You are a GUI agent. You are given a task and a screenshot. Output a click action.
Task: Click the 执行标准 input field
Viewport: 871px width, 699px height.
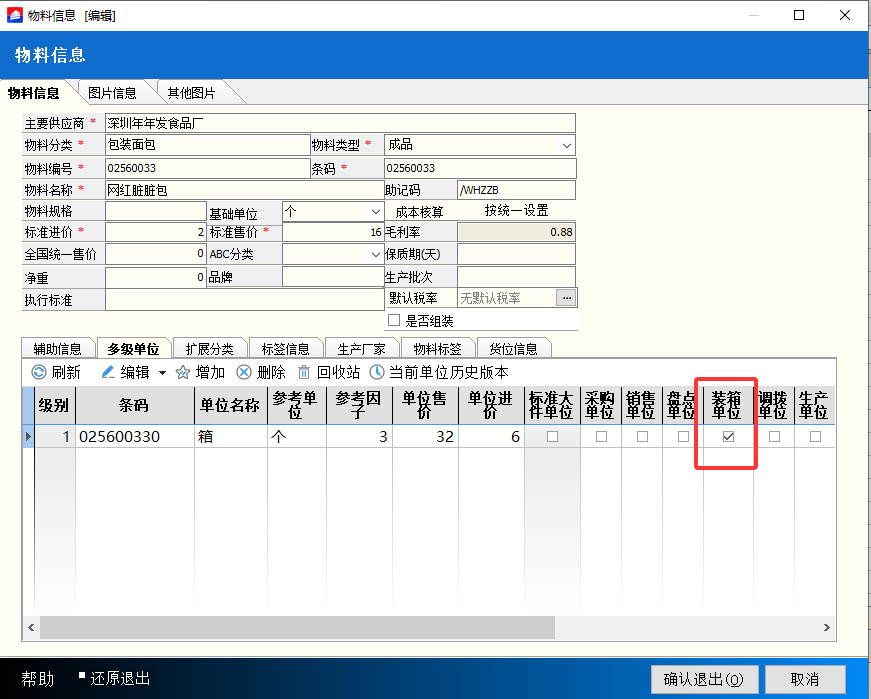pyautogui.click(x=244, y=300)
